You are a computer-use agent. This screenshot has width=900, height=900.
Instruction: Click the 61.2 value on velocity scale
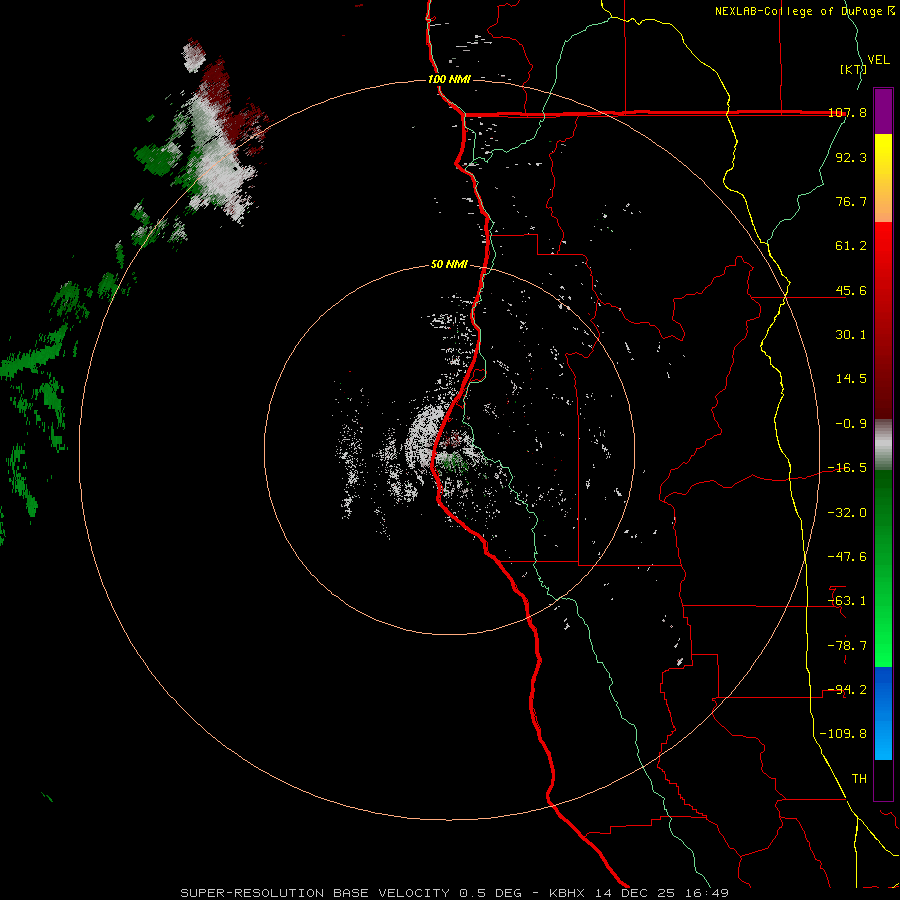click(851, 246)
